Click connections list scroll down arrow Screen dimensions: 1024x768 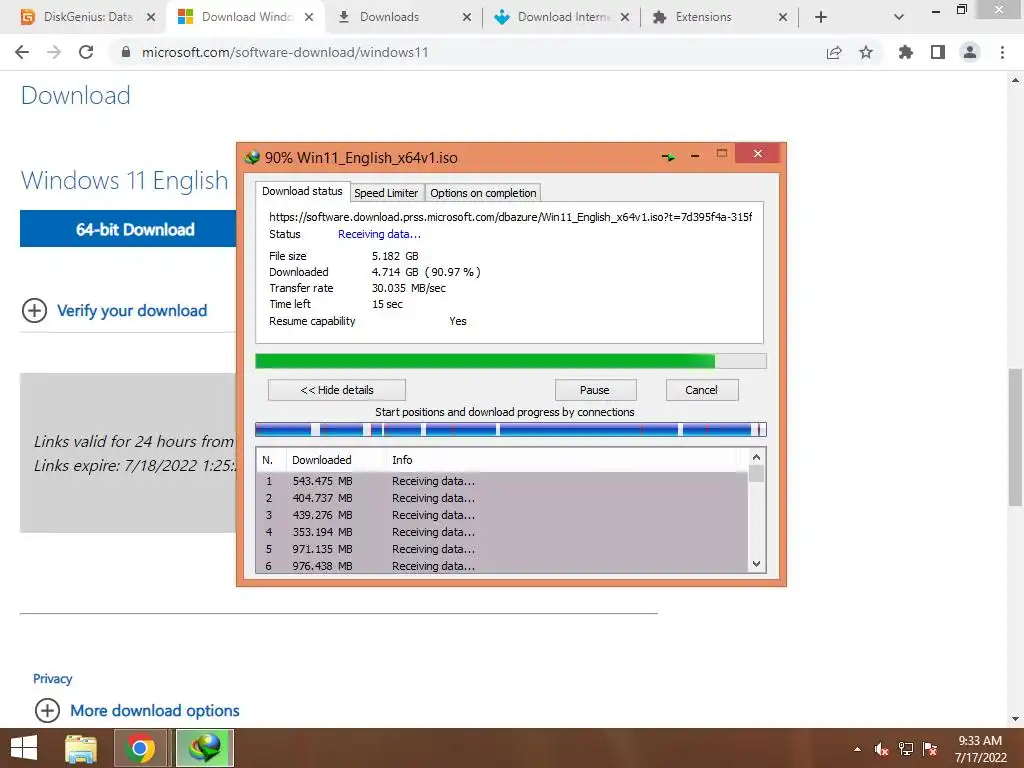coord(756,564)
